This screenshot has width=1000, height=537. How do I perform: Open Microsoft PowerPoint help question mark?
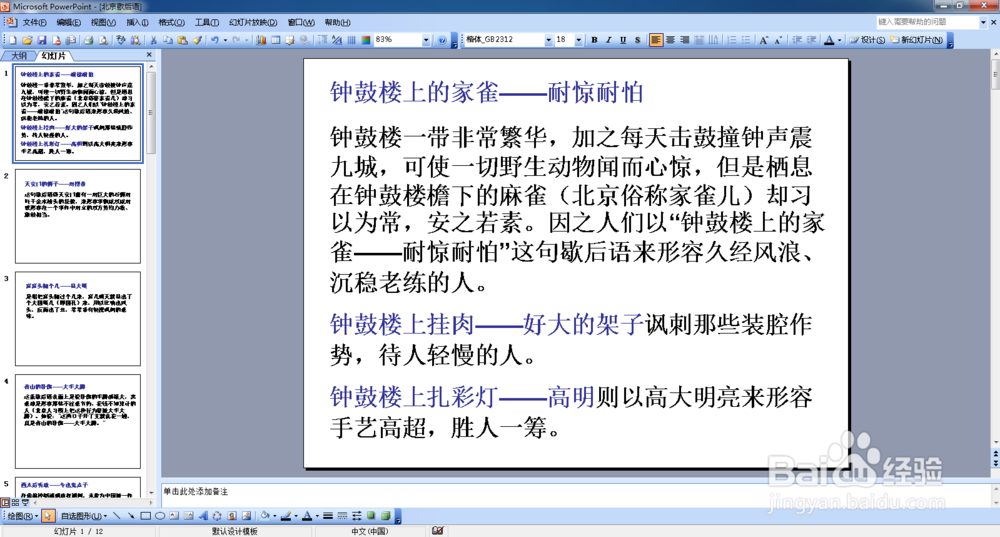pyautogui.click(x=442, y=40)
